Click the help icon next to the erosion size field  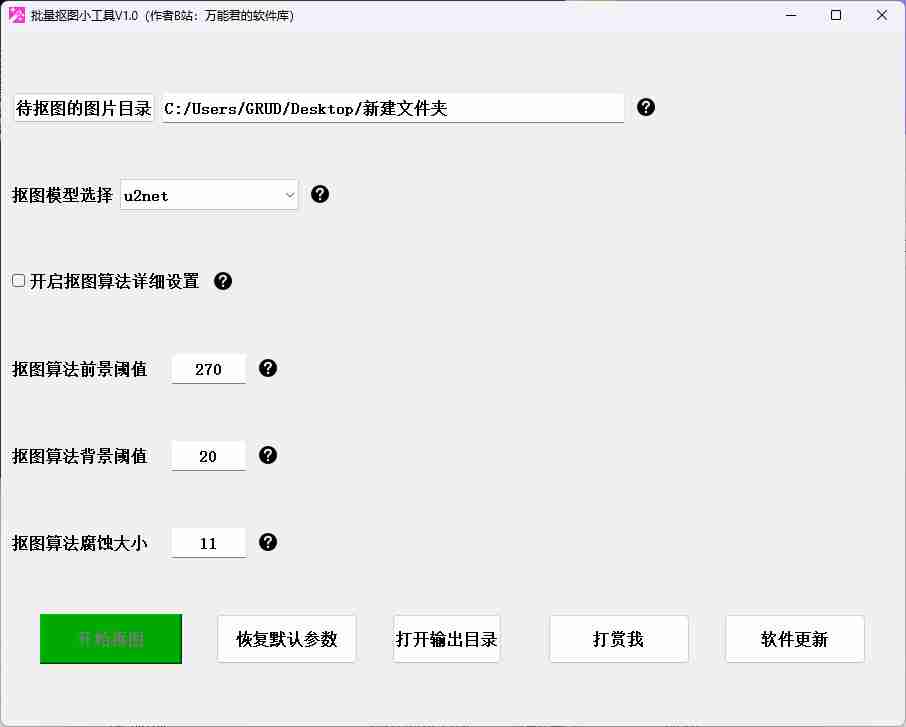click(x=267, y=542)
